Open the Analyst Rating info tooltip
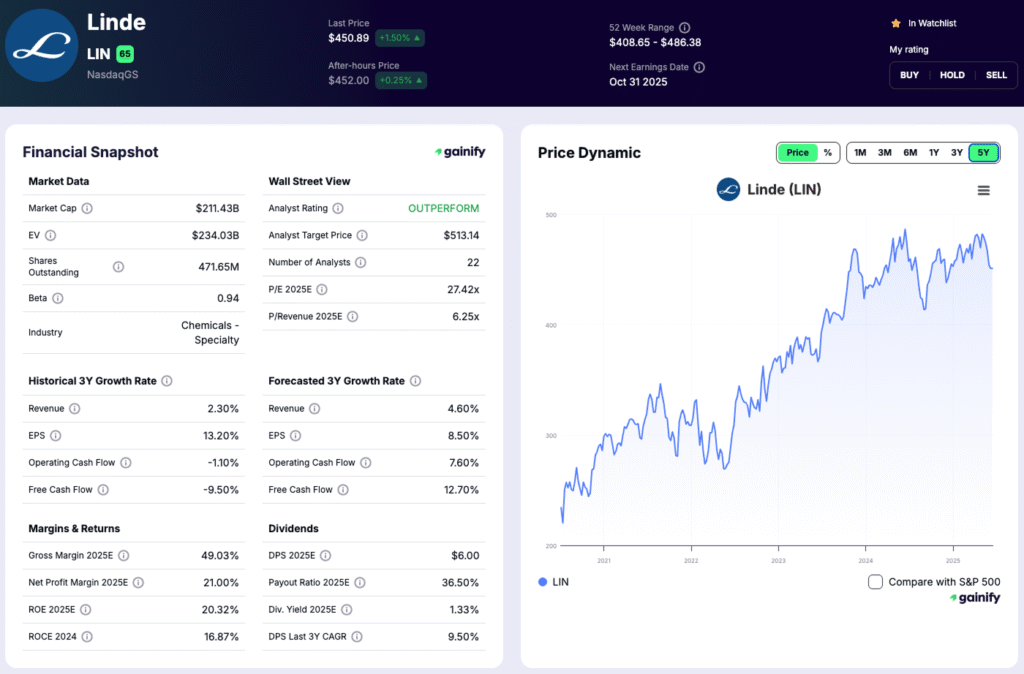 337,208
